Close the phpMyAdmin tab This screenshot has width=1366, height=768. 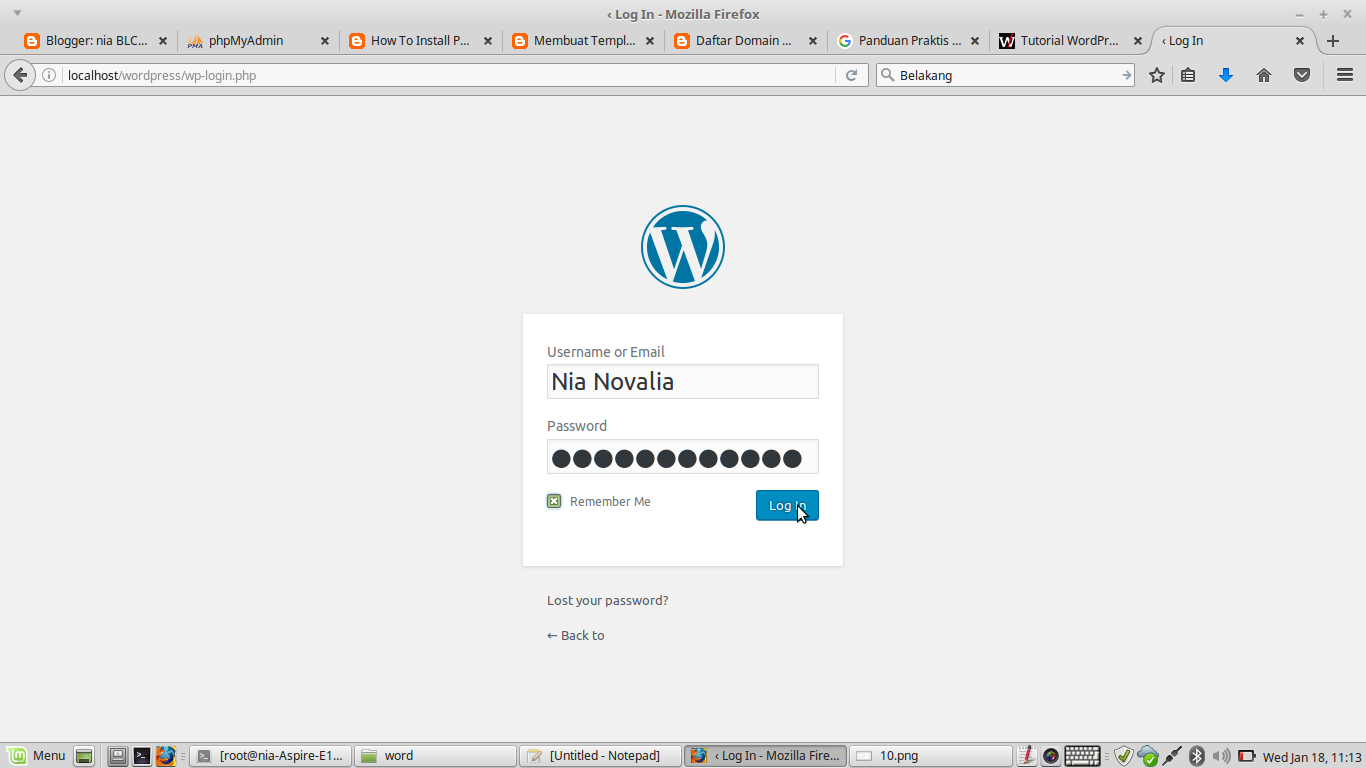(x=325, y=41)
